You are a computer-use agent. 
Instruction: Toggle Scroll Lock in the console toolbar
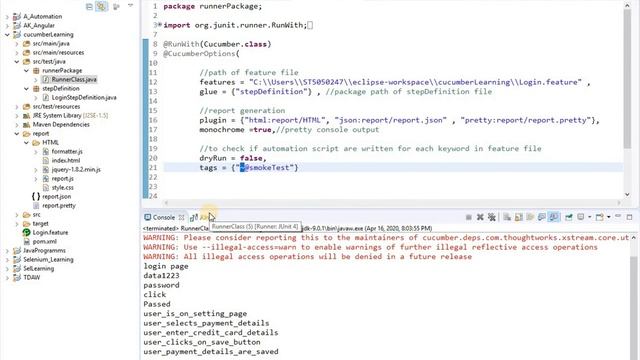[x=518, y=217]
